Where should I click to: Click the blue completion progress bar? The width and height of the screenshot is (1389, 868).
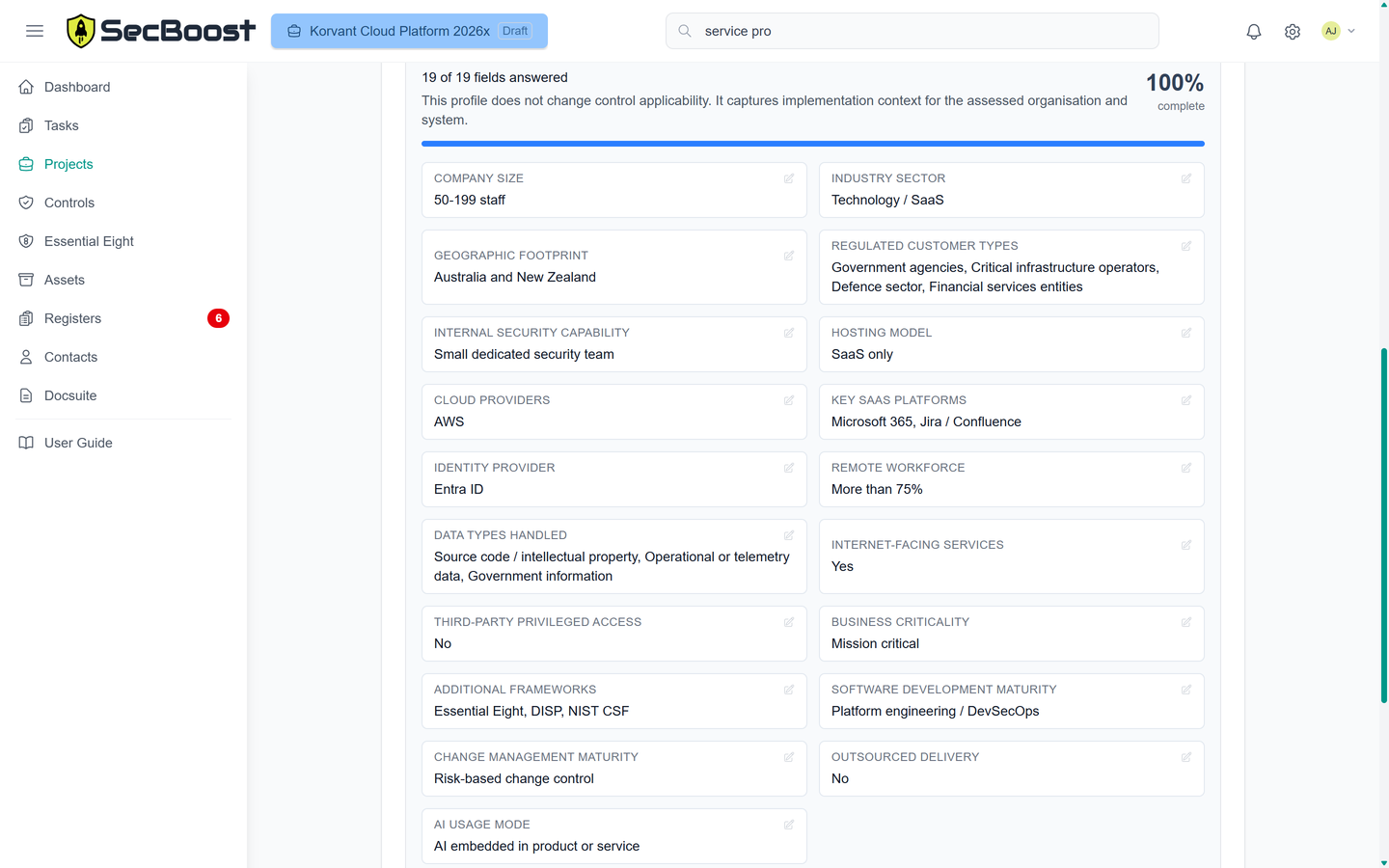[x=812, y=143]
